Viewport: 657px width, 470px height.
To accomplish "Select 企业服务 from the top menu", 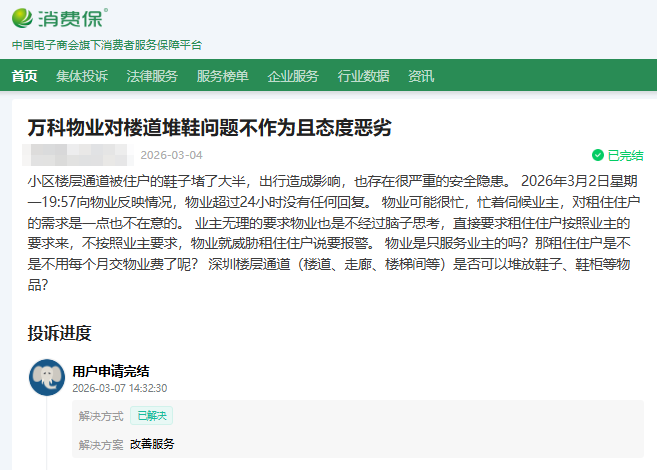I will click(x=293, y=76).
